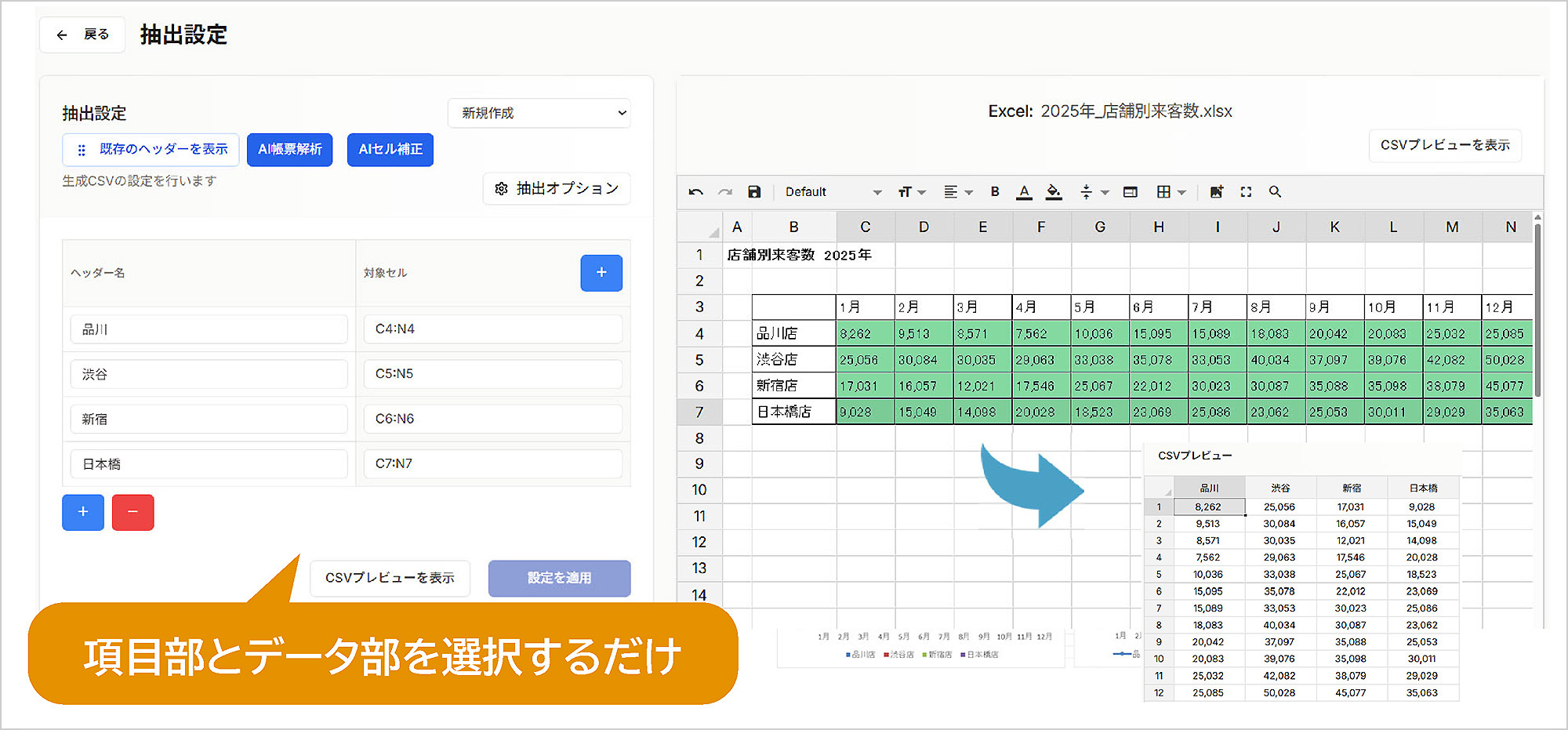Click the C4:N4 target cell field
Screen dimensions: 1568x730
[492, 329]
